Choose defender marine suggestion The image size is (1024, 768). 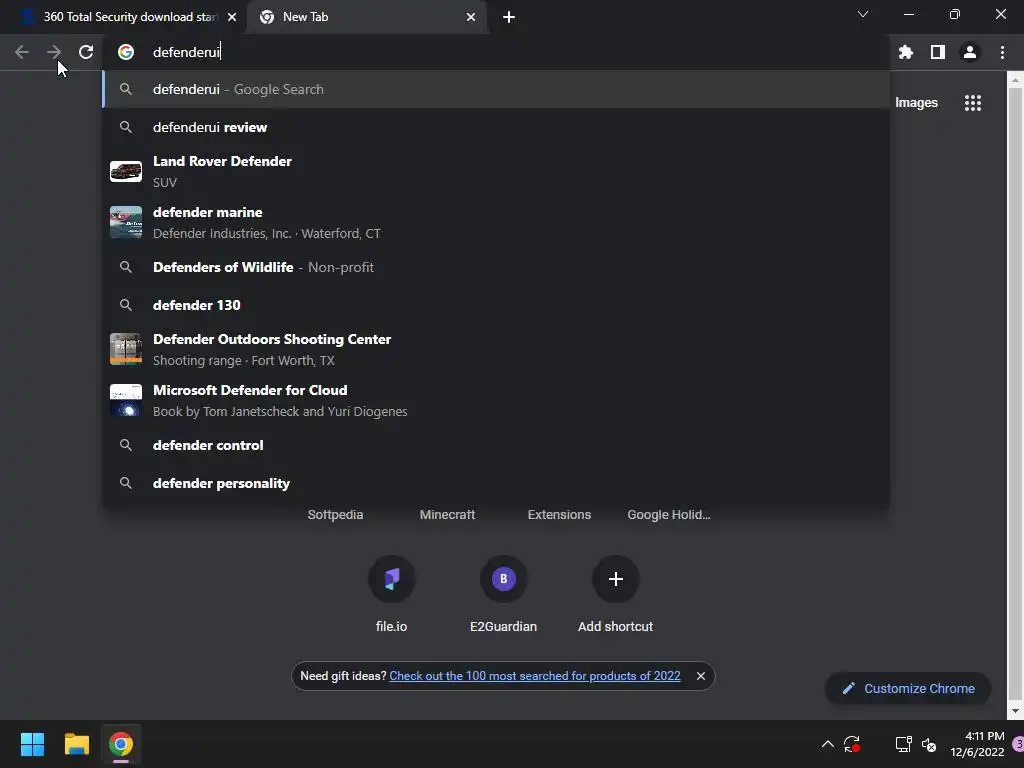(496, 223)
